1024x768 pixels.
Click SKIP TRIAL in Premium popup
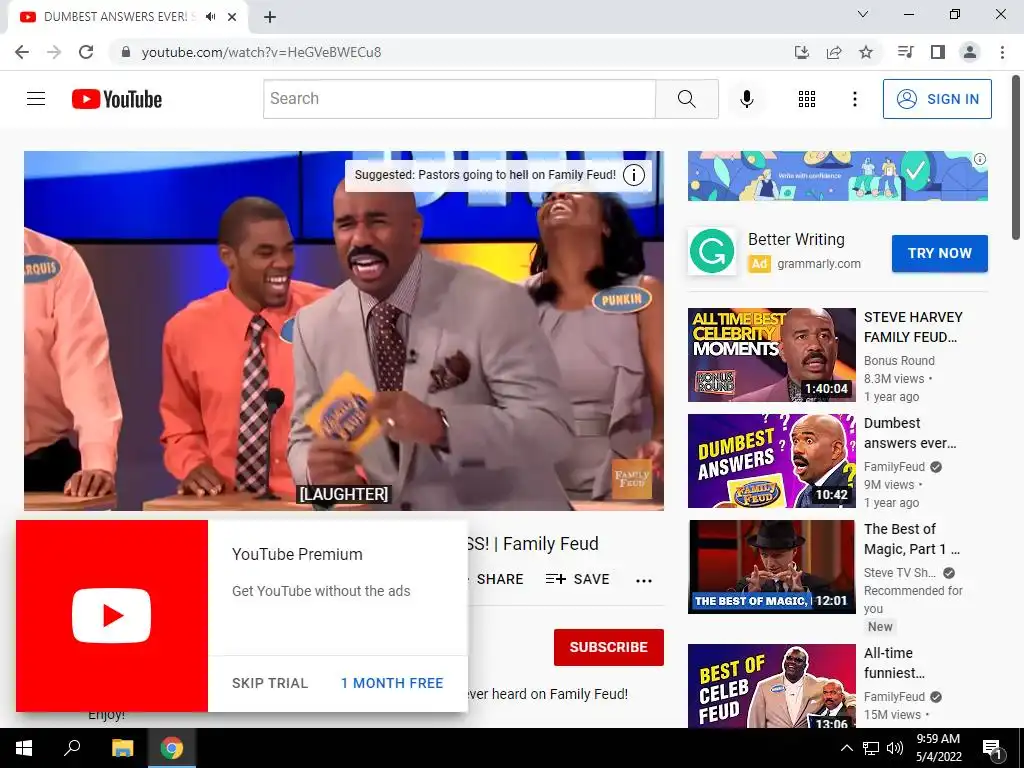(270, 683)
